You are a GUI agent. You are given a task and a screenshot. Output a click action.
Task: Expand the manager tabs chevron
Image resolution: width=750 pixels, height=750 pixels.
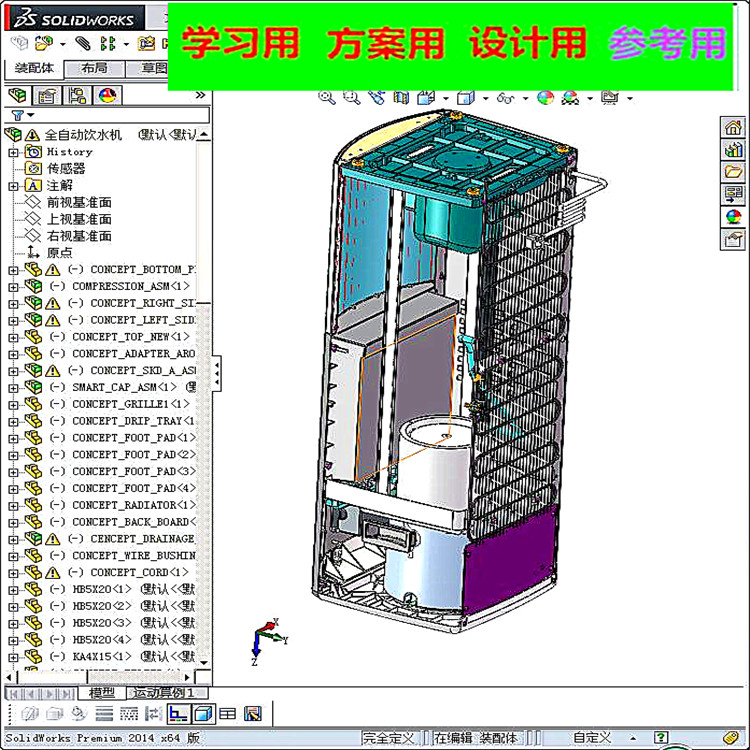[x=200, y=95]
